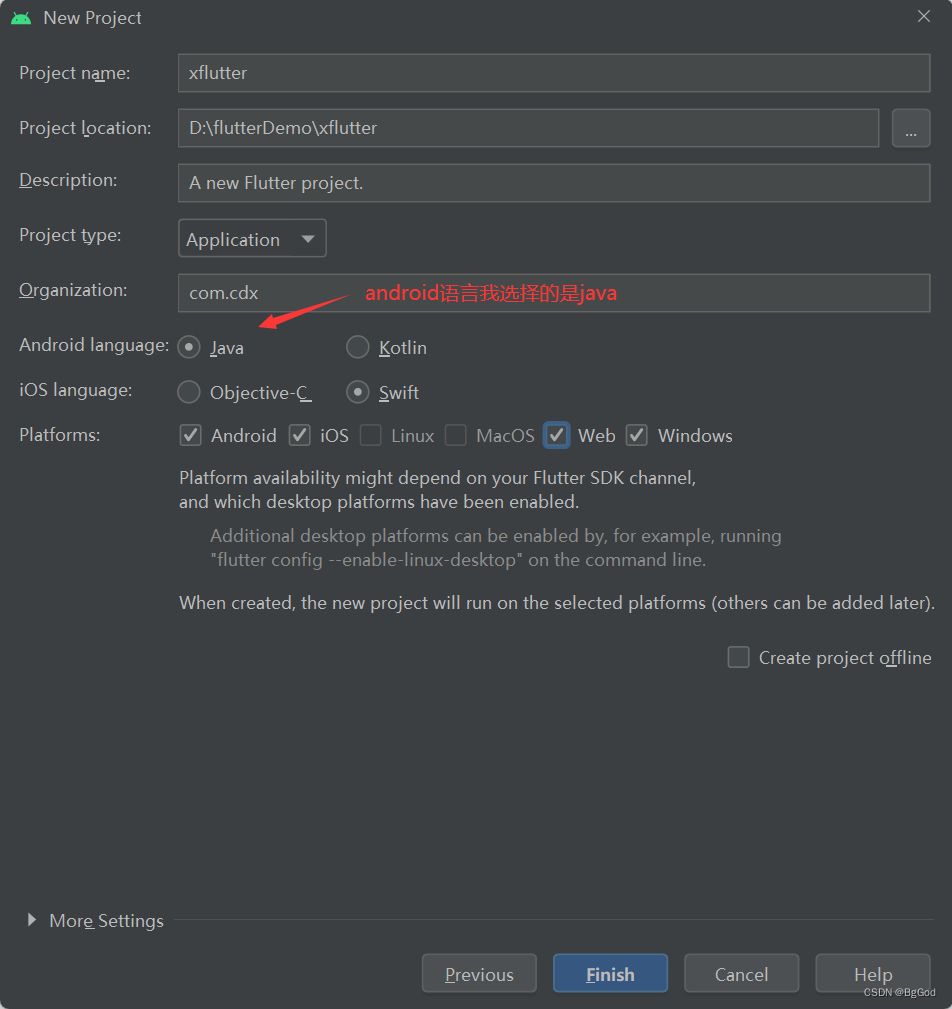The image size is (952, 1009).
Task: Close the New Project dialog
Action: (x=924, y=17)
